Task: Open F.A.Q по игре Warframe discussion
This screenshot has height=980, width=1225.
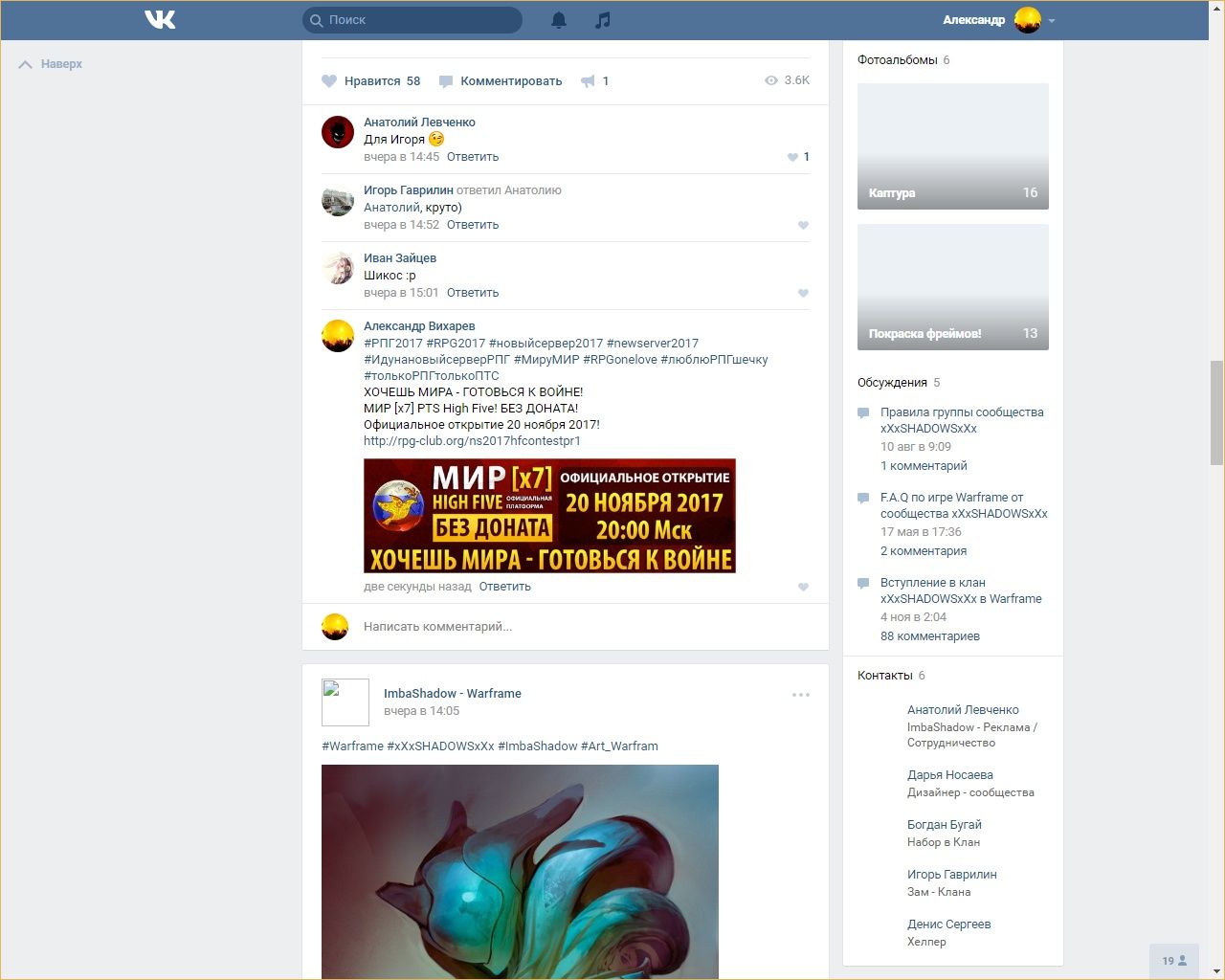Action: click(x=964, y=505)
